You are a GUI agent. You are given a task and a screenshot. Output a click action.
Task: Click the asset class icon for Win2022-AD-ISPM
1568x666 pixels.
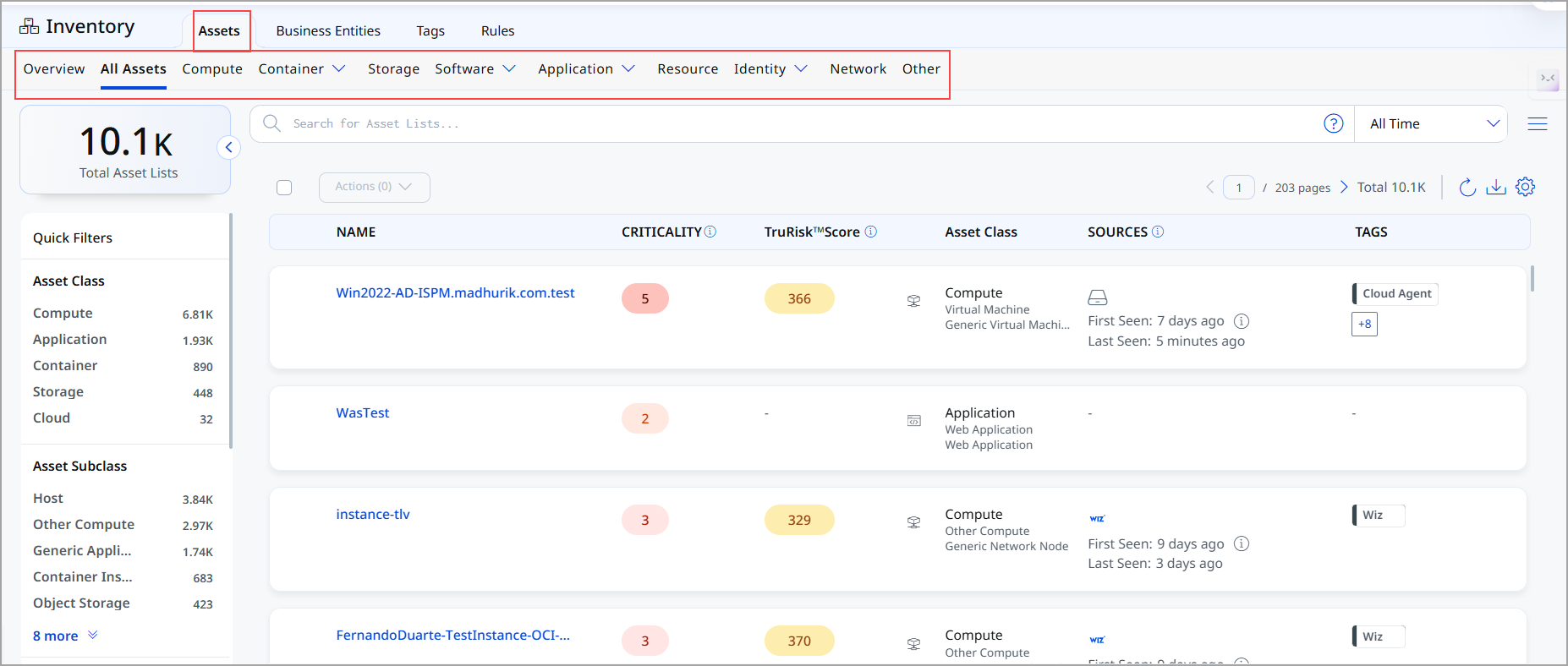pos(914,300)
